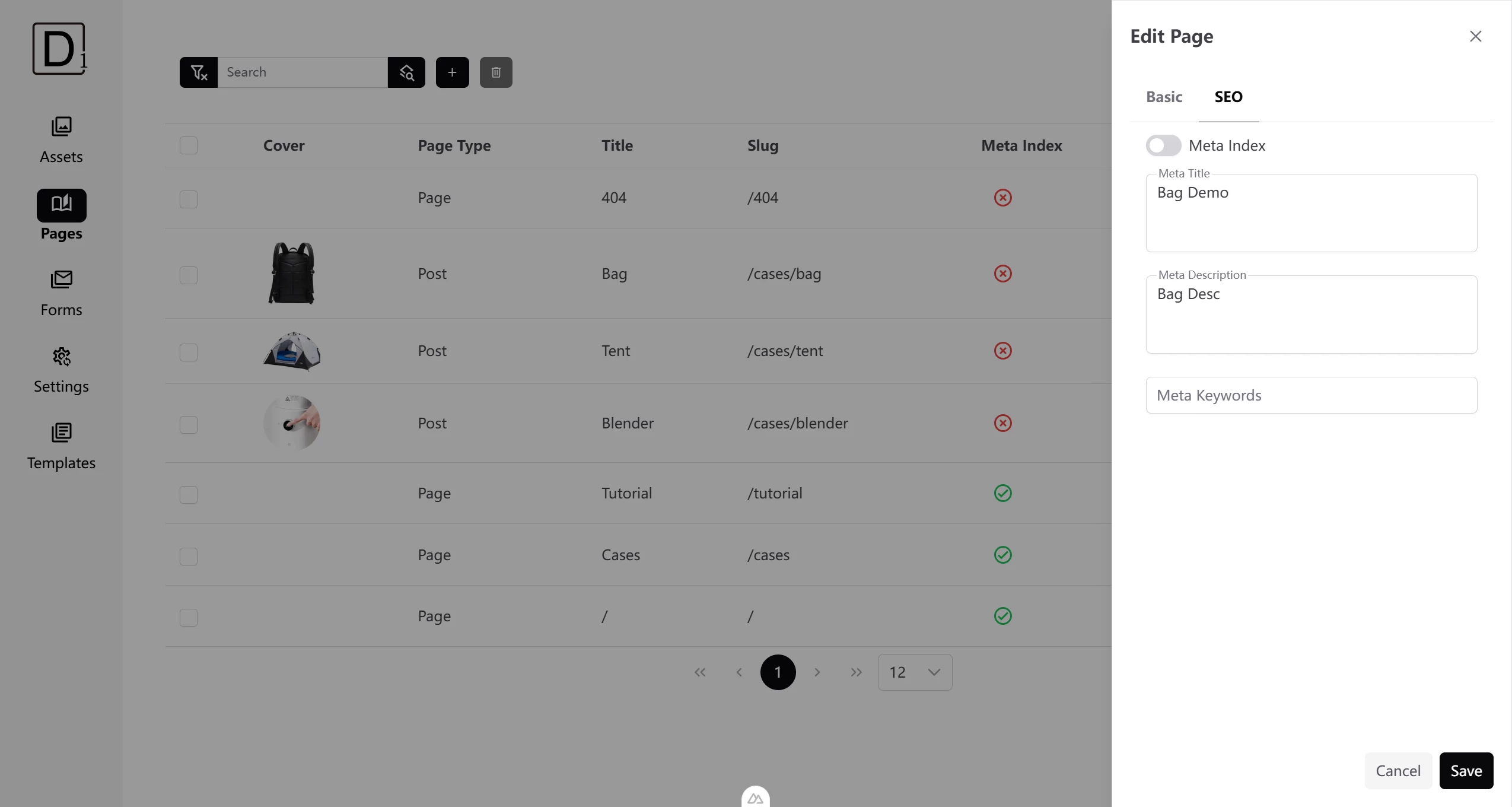Select all rows with header checkbox

tap(189, 145)
